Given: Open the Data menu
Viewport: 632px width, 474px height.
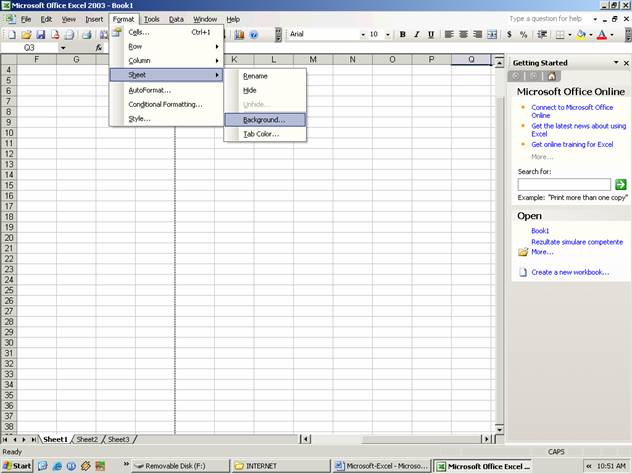Looking at the screenshot, I should (x=176, y=19).
